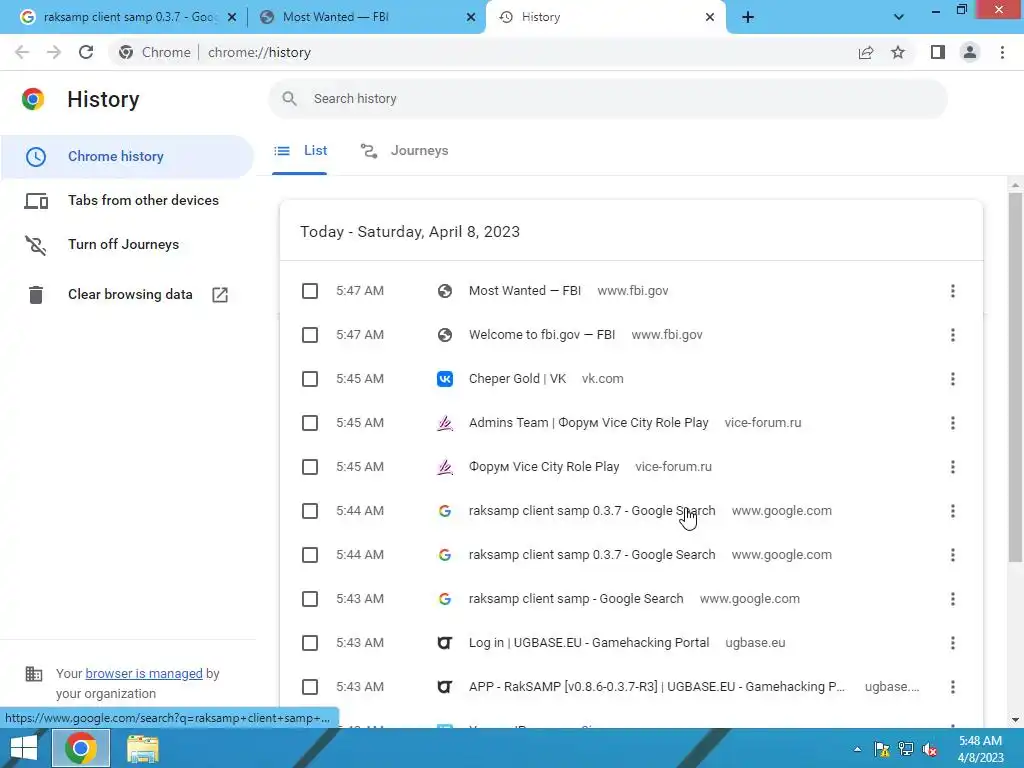Click the scrollbar down arrow
Viewport: 1024px width, 768px height.
1015,720
